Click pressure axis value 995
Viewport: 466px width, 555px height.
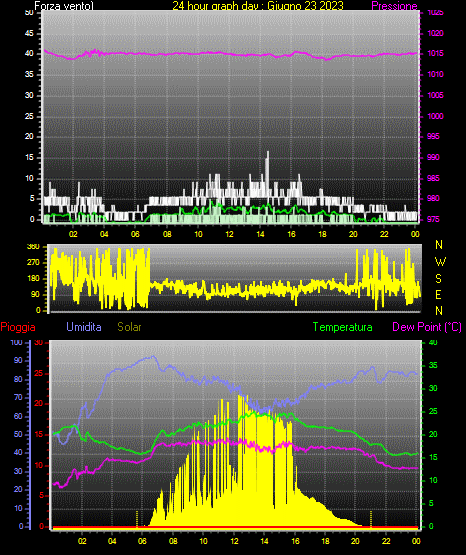[433, 136]
